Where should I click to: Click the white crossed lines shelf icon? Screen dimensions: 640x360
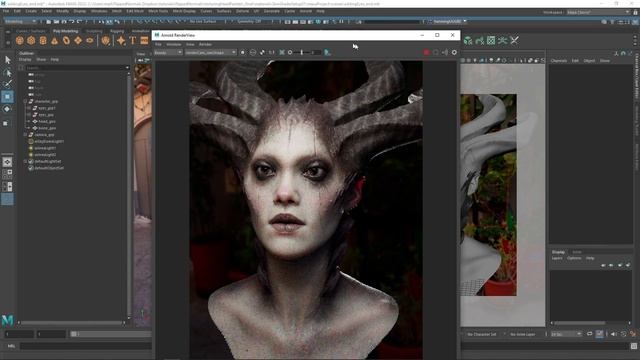[514, 40]
